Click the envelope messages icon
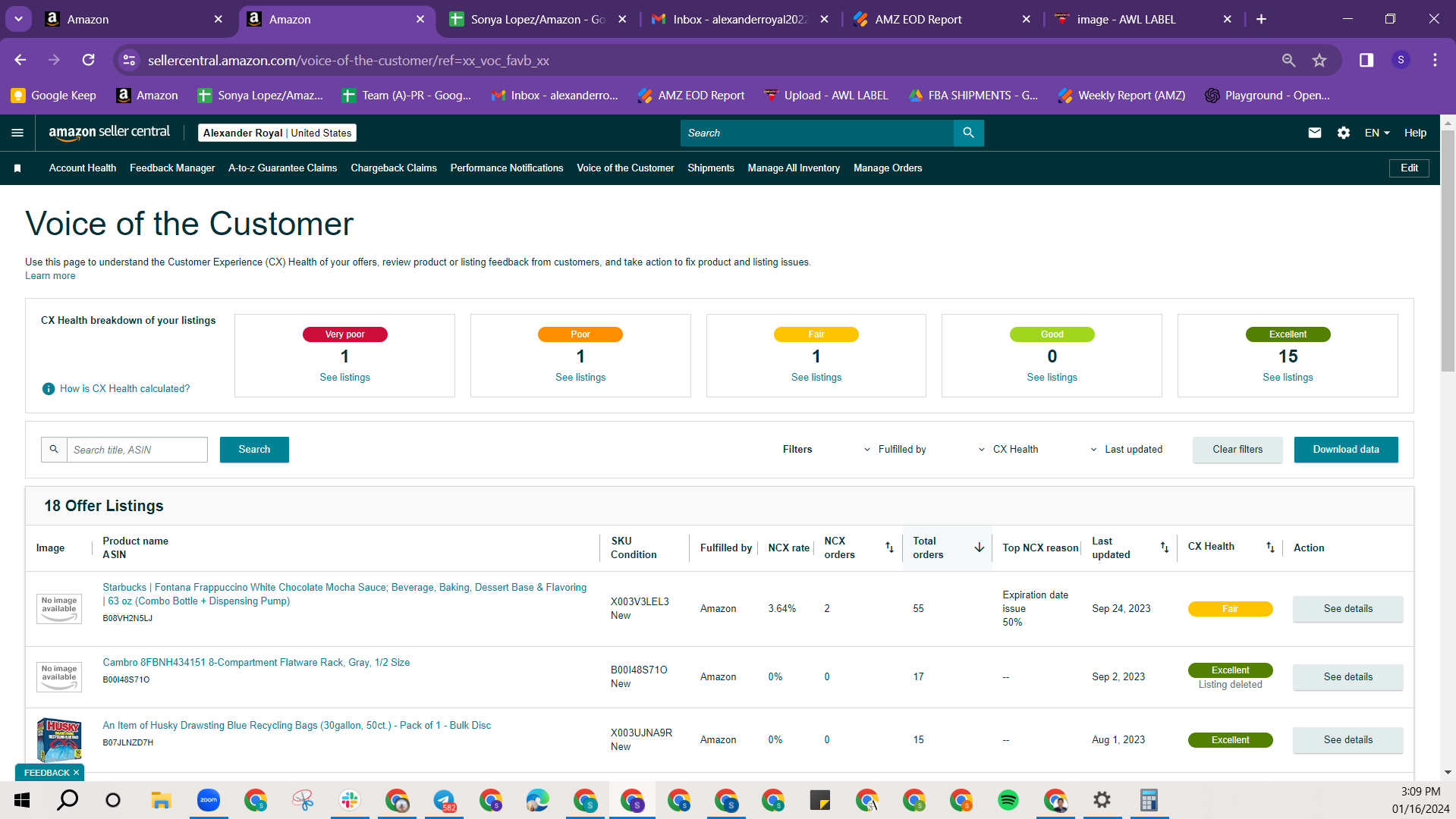Viewport: 1456px width, 819px height. pos(1315,133)
